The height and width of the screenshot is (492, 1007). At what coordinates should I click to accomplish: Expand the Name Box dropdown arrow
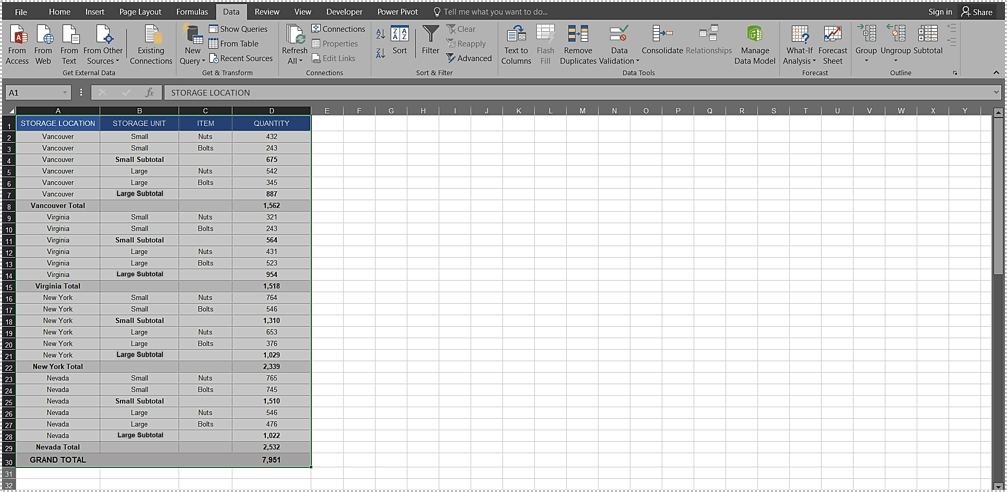tap(65, 93)
